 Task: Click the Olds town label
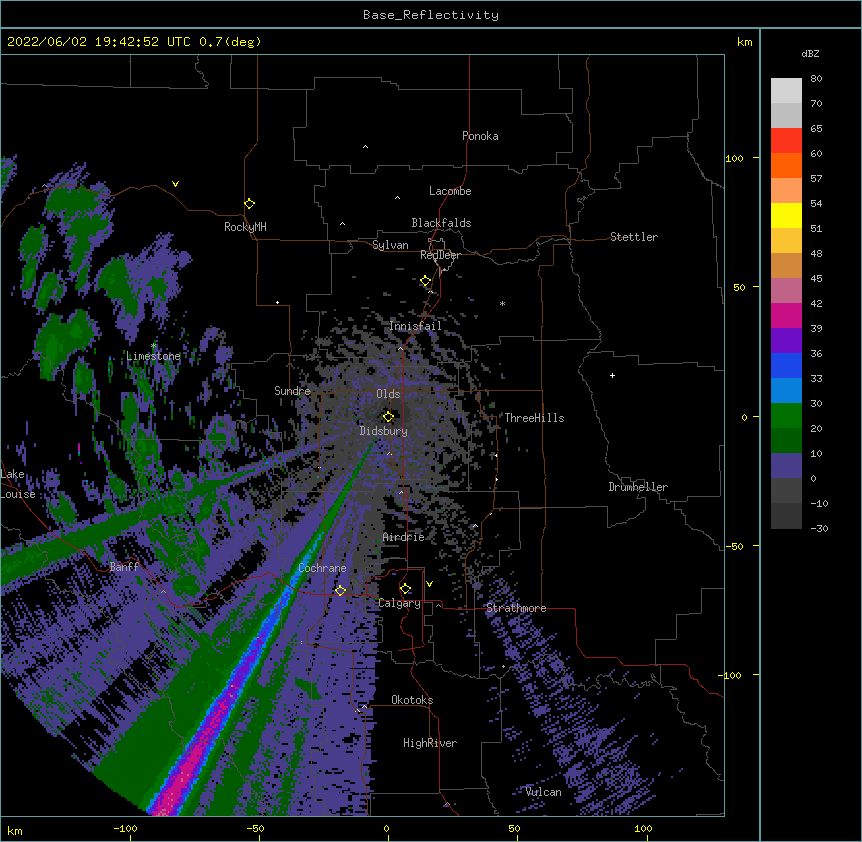coord(388,394)
